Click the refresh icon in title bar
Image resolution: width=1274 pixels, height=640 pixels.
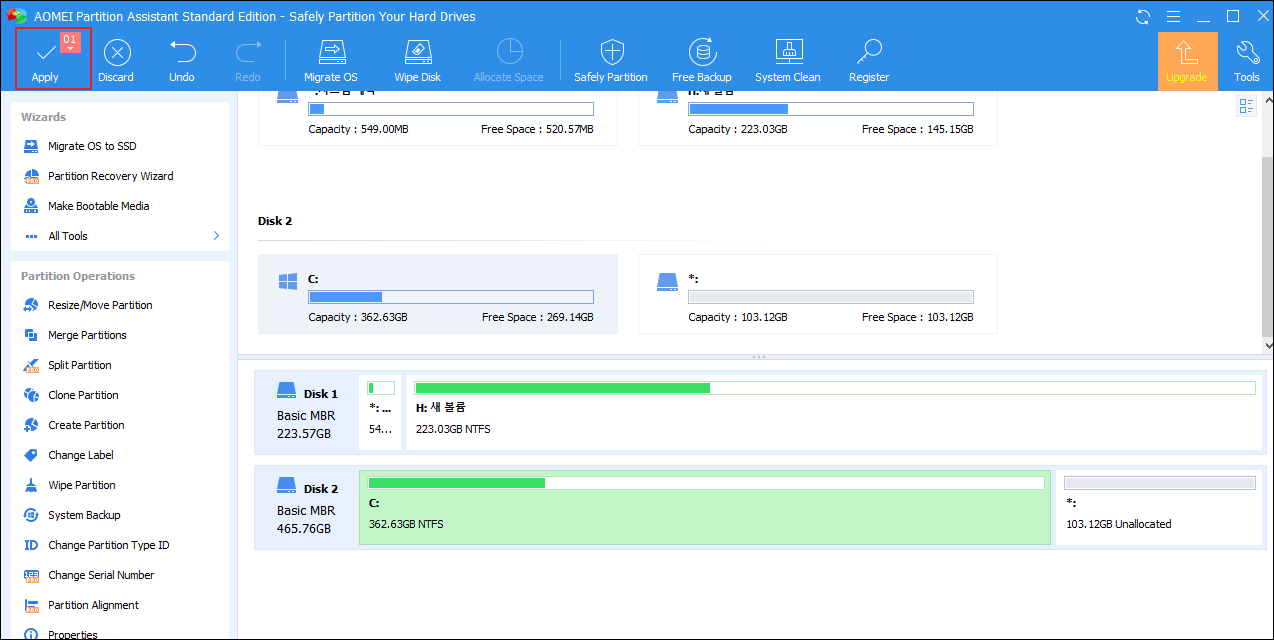point(1143,16)
